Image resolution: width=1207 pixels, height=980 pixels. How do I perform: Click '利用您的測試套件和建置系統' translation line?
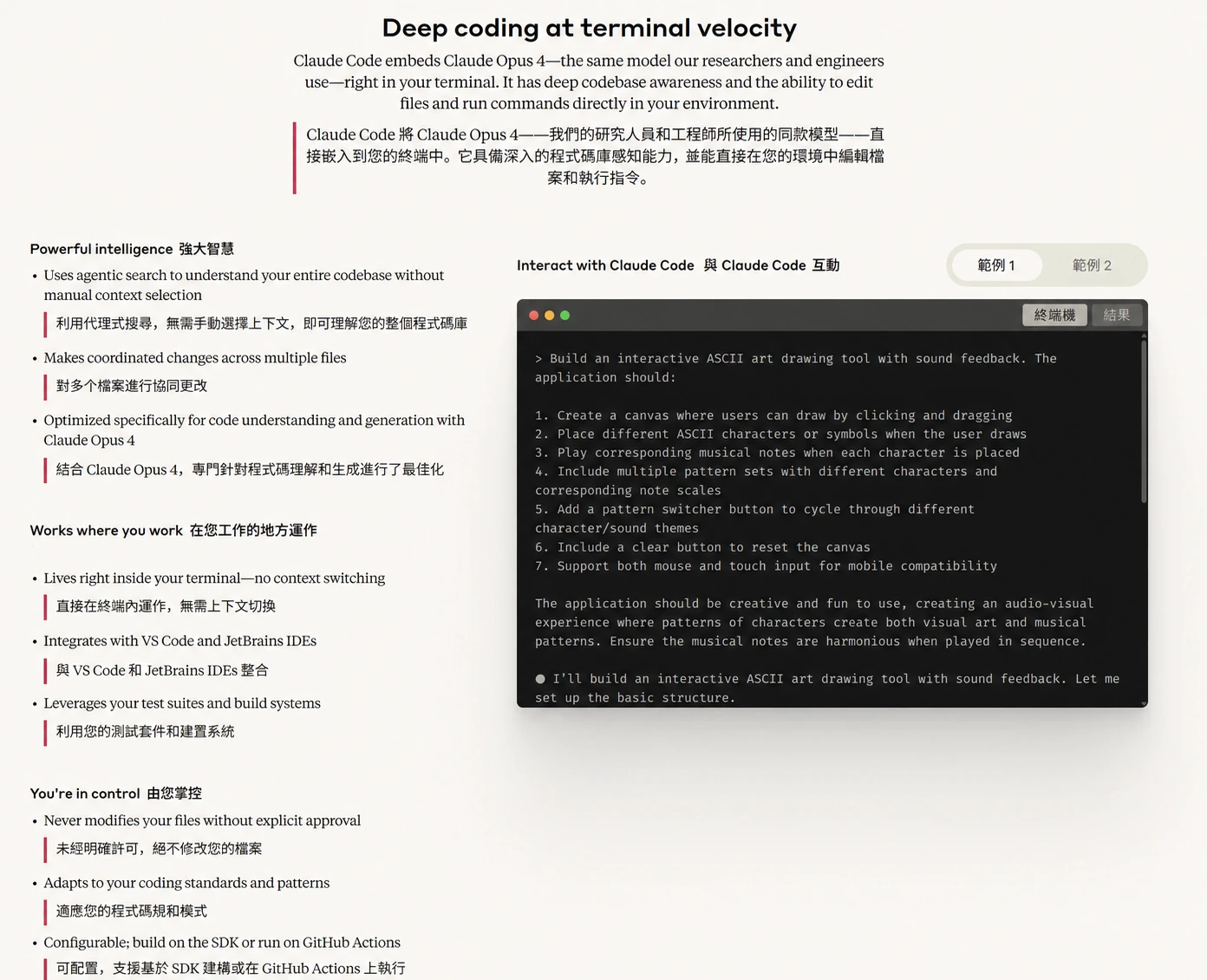146,732
